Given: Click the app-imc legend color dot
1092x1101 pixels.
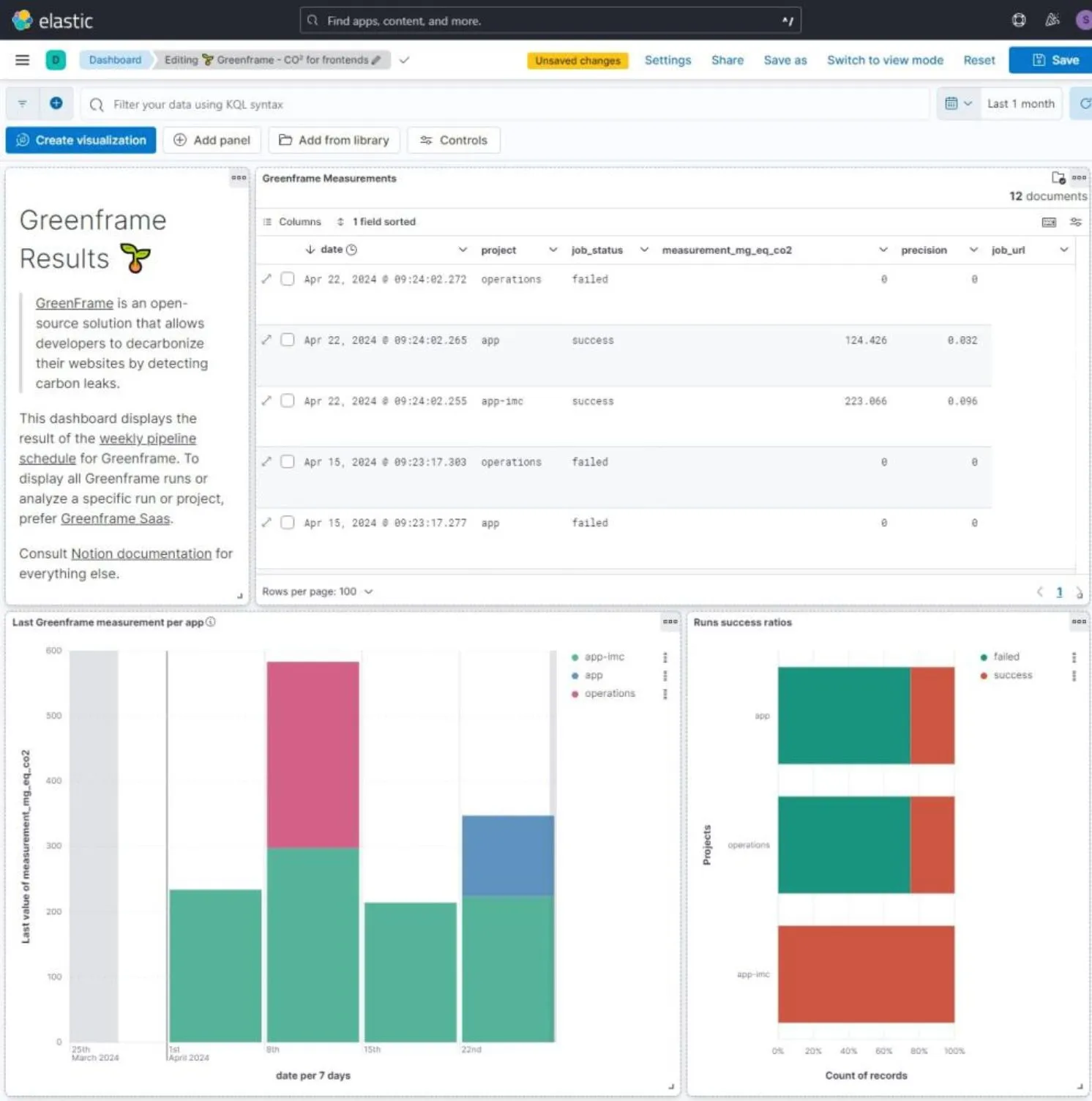Looking at the screenshot, I should (x=575, y=657).
